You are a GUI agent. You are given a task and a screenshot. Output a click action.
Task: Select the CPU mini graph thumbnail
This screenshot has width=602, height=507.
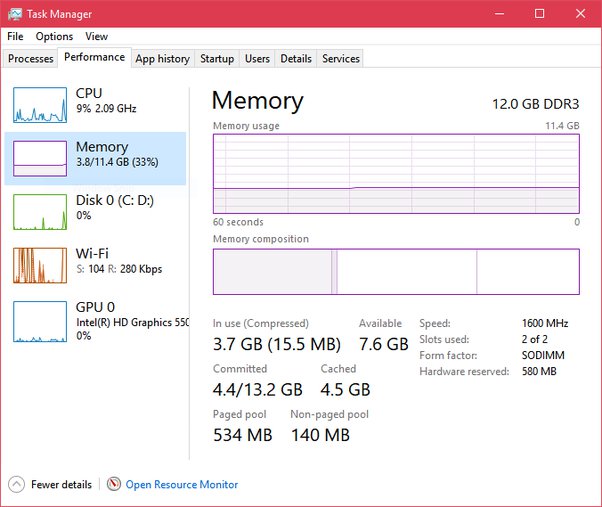(40, 105)
